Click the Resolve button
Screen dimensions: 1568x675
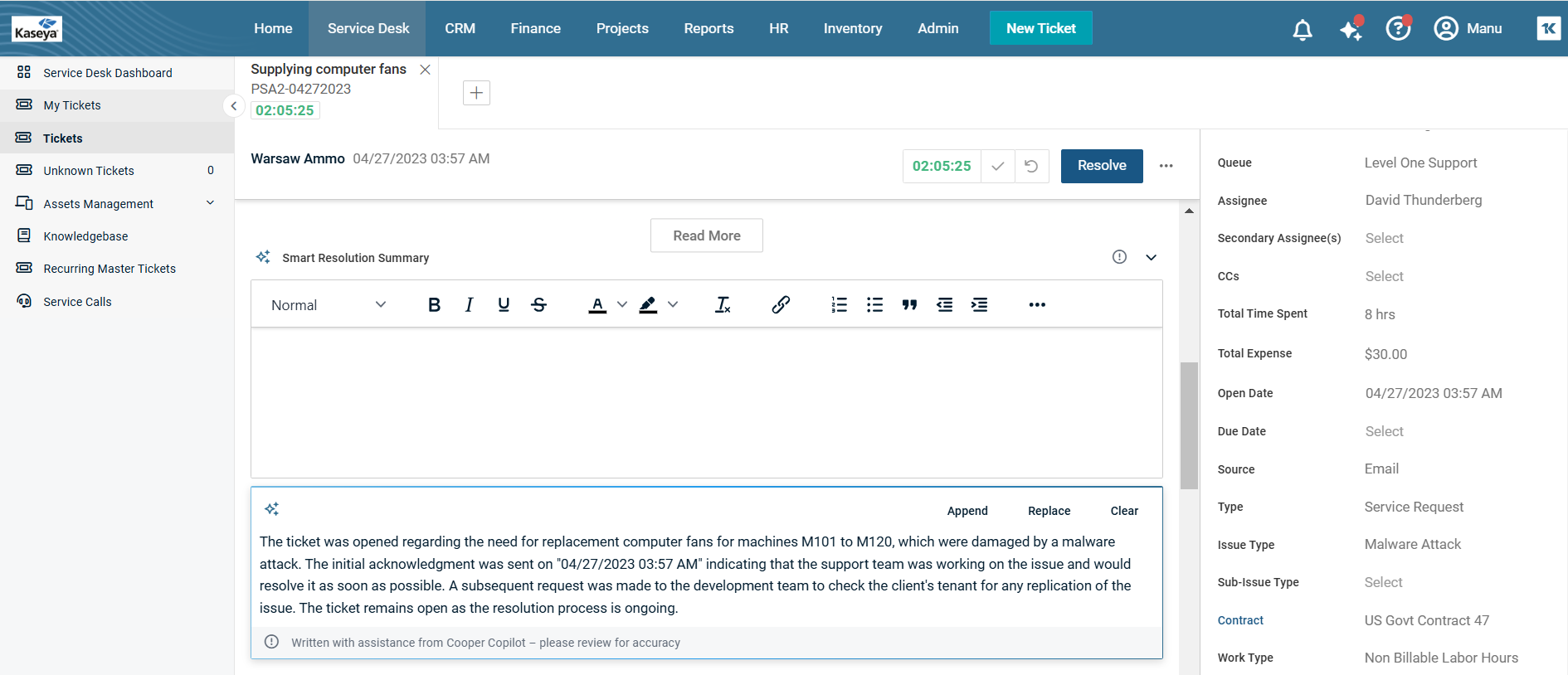click(x=1101, y=166)
